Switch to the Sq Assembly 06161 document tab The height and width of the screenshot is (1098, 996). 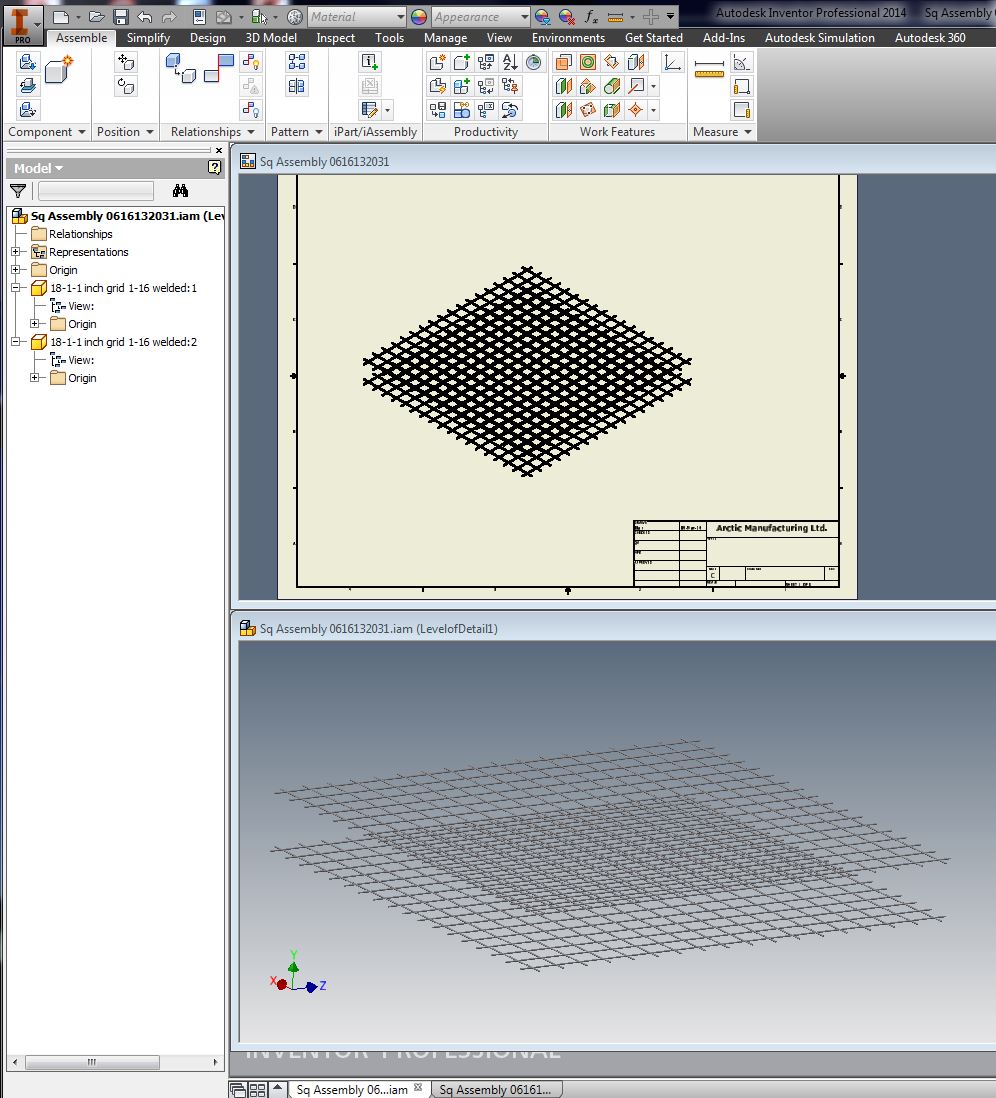click(x=497, y=1089)
